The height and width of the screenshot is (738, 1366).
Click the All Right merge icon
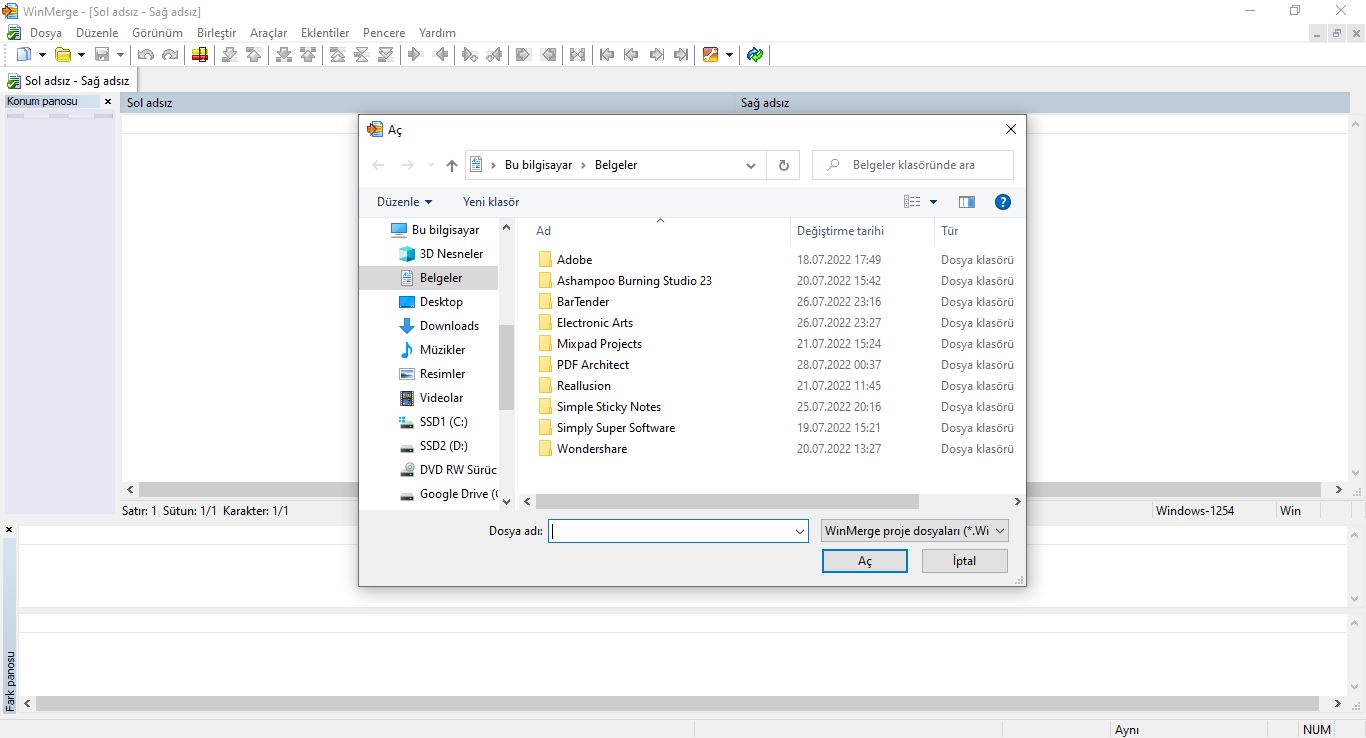pyautogui.click(x=524, y=54)
